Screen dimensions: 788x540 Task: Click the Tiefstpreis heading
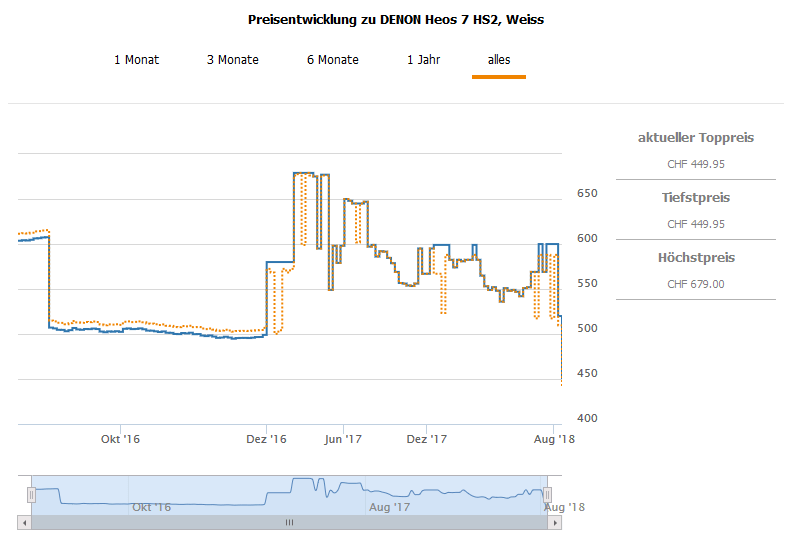(x=696, y=198)
